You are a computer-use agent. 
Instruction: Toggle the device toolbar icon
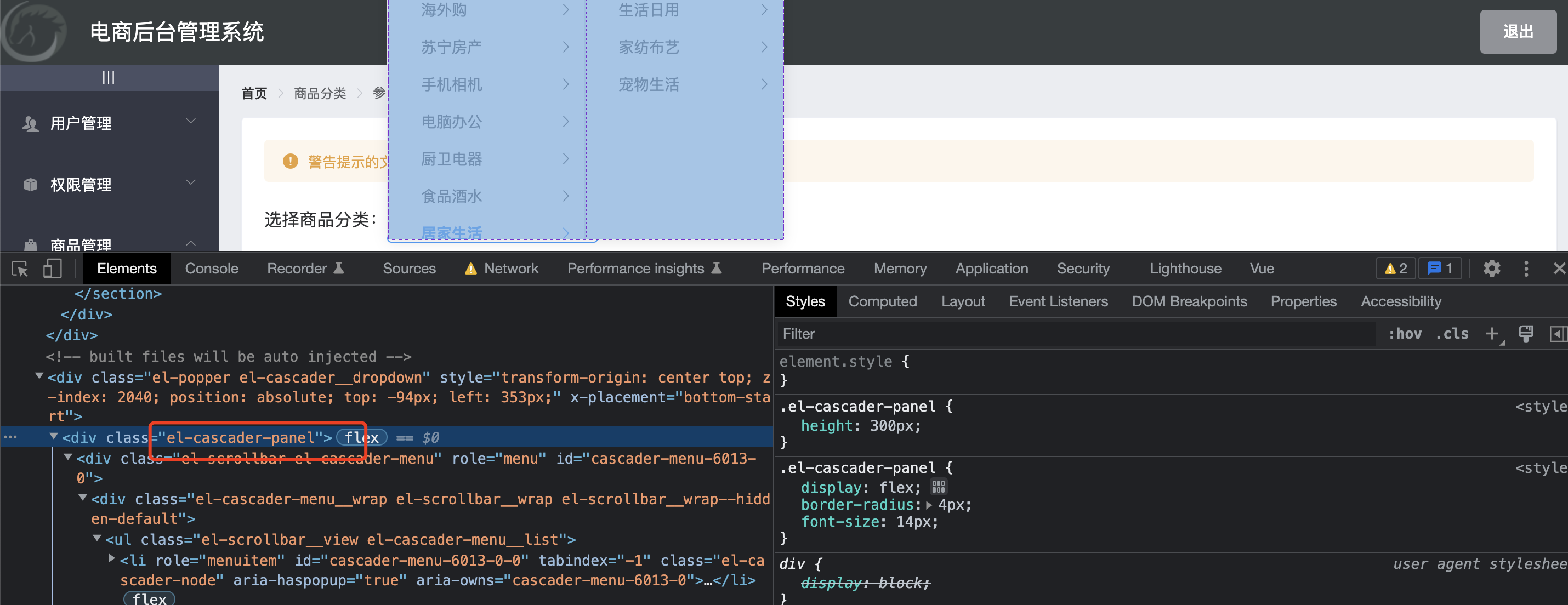click(x=52, y=269)
